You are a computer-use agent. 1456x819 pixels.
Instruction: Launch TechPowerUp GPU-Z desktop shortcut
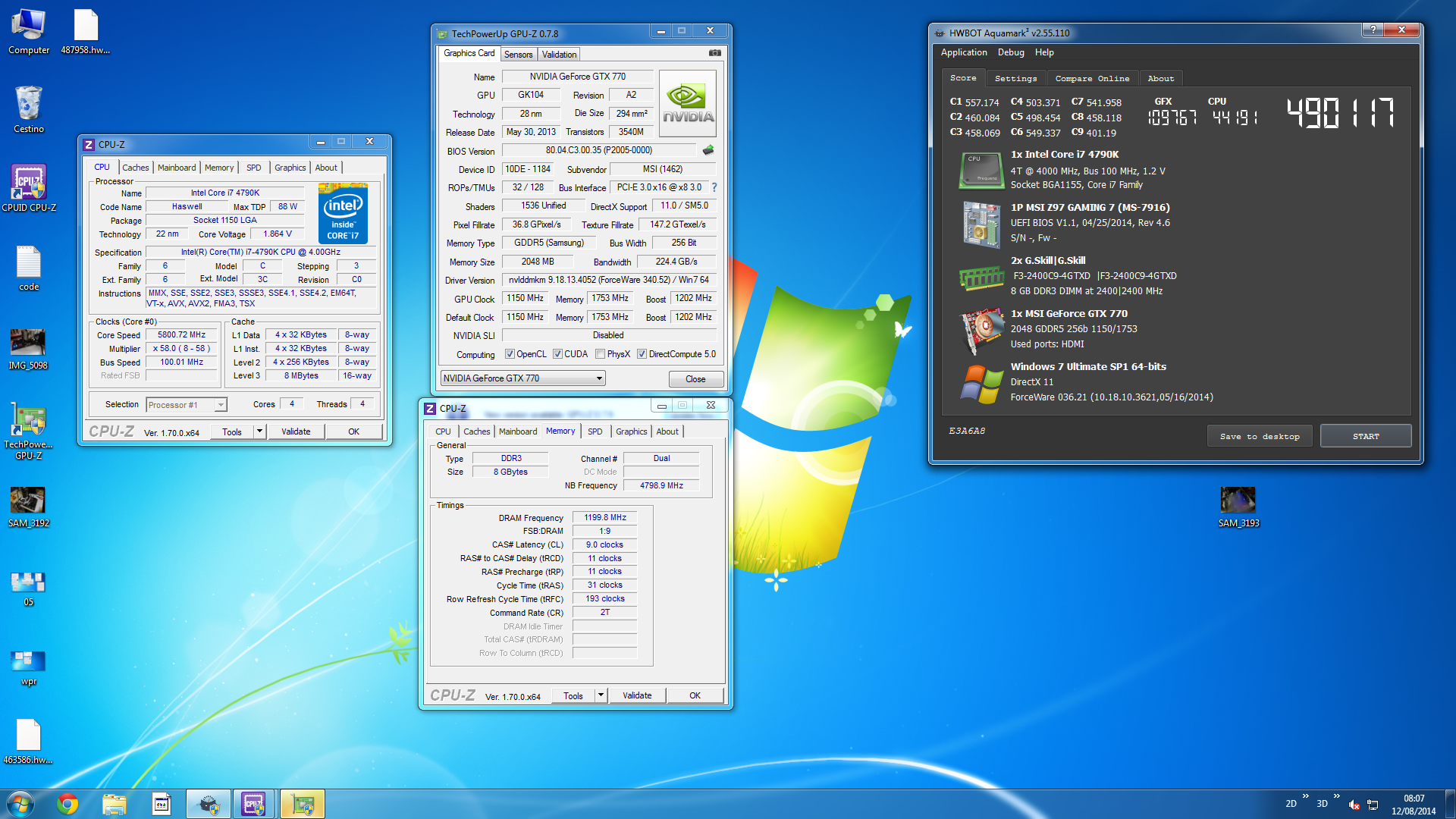(29, 432)
